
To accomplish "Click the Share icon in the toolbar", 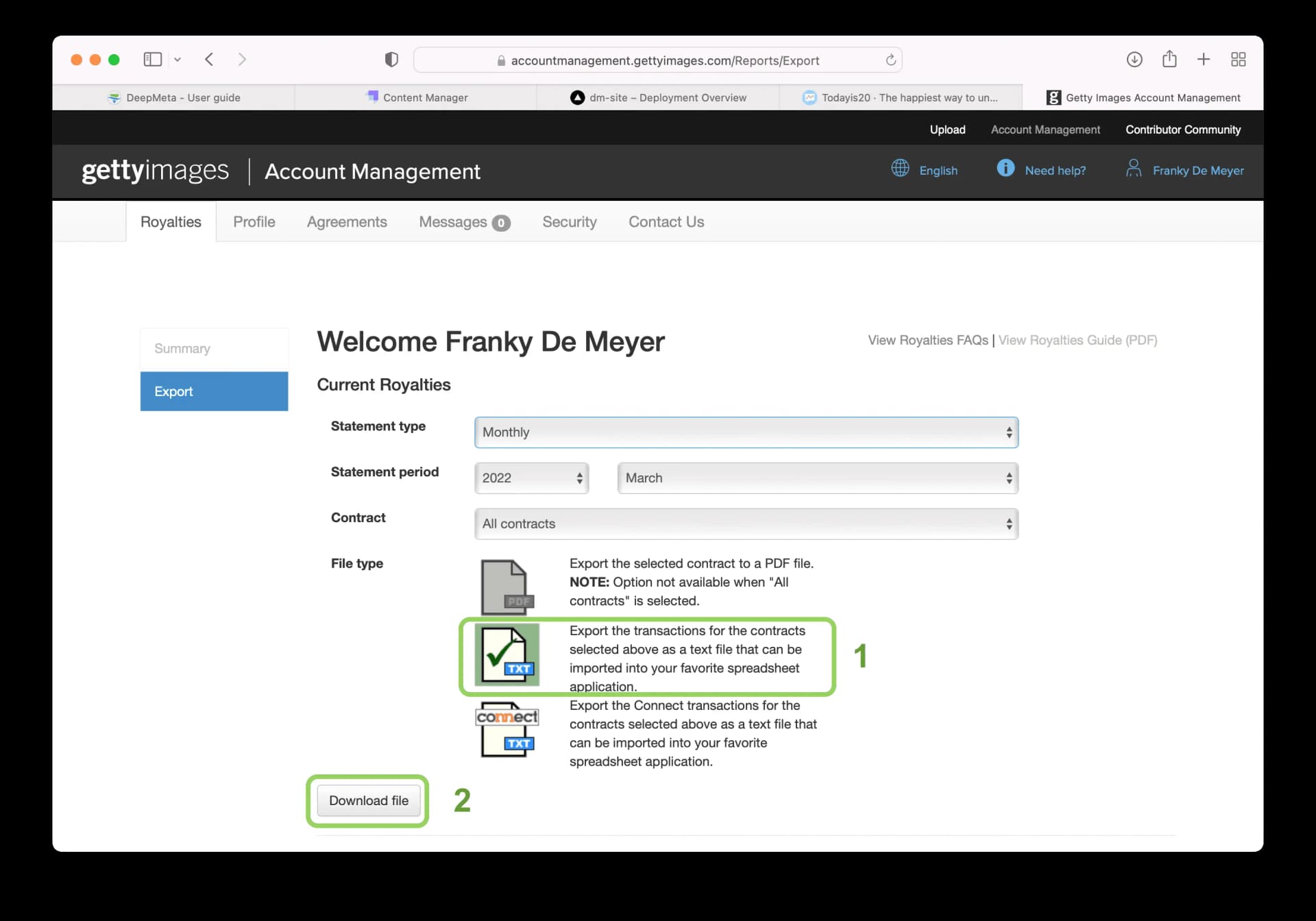I will pyautogui.click(x=1169, y=59).
